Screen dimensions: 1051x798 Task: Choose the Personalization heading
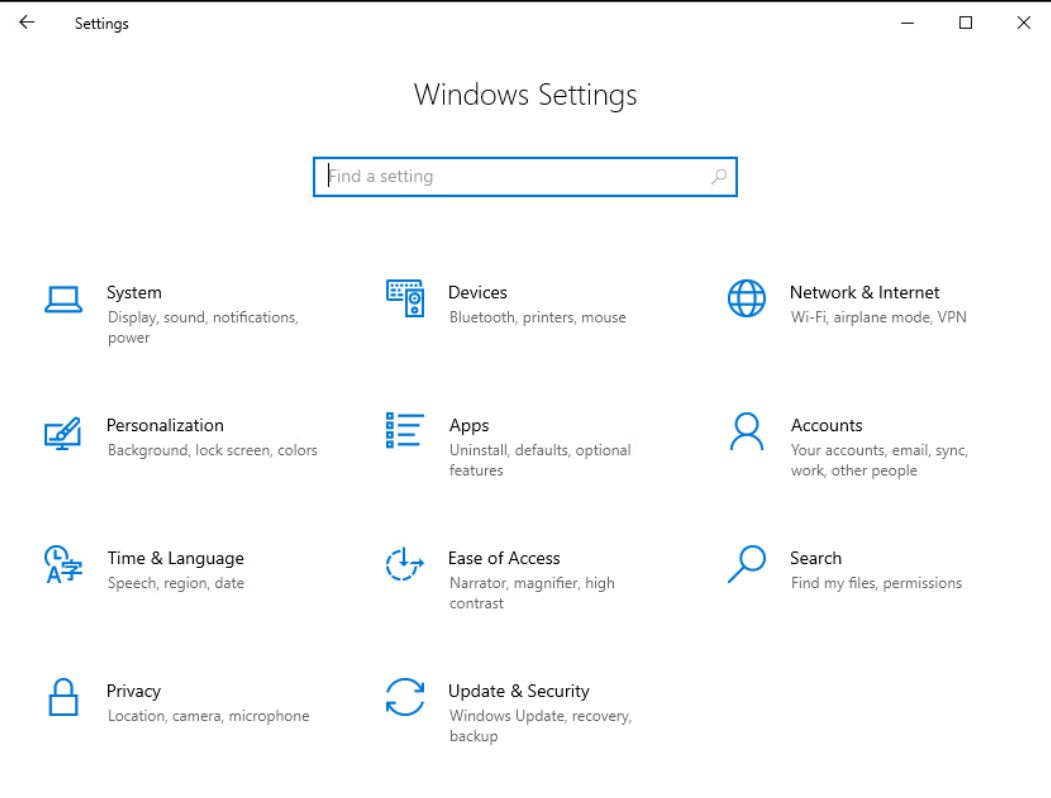pos(165,425)
